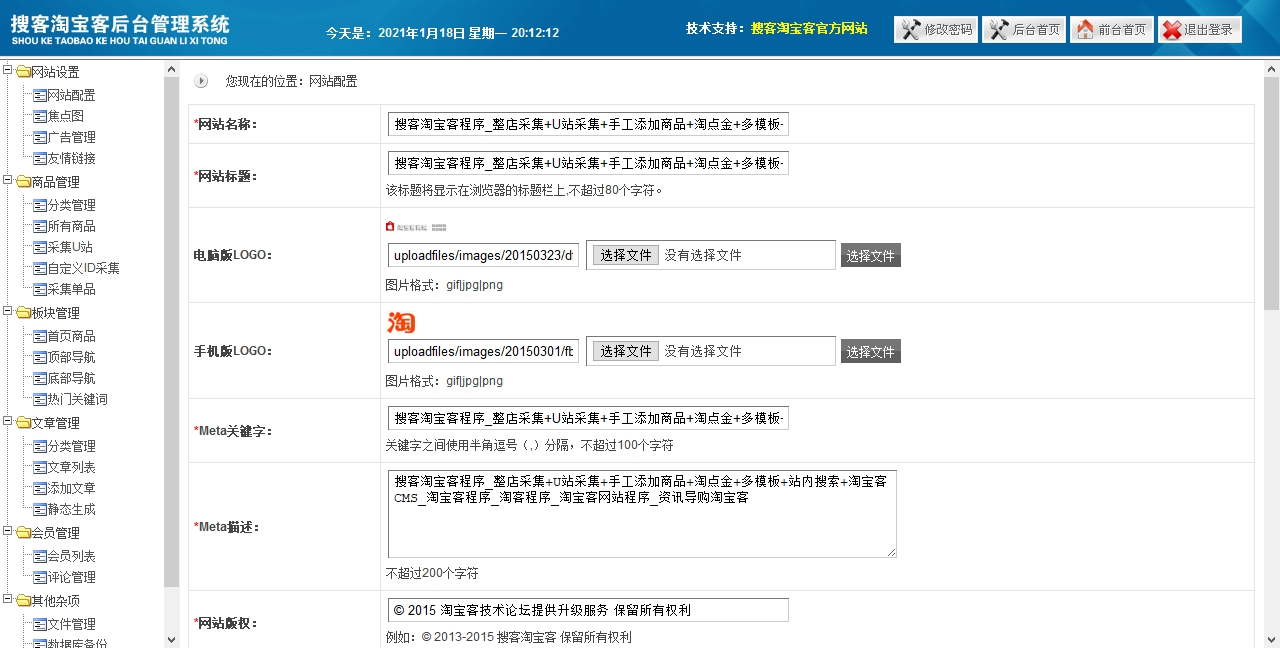Open 分类管理 under 商品管理

[x=72, y=206]
